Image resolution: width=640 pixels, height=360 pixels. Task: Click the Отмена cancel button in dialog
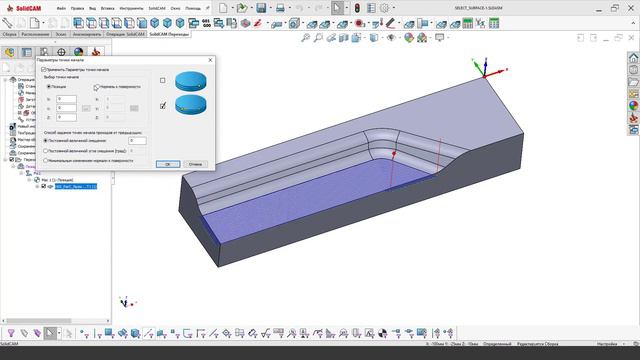coord(195,164)
